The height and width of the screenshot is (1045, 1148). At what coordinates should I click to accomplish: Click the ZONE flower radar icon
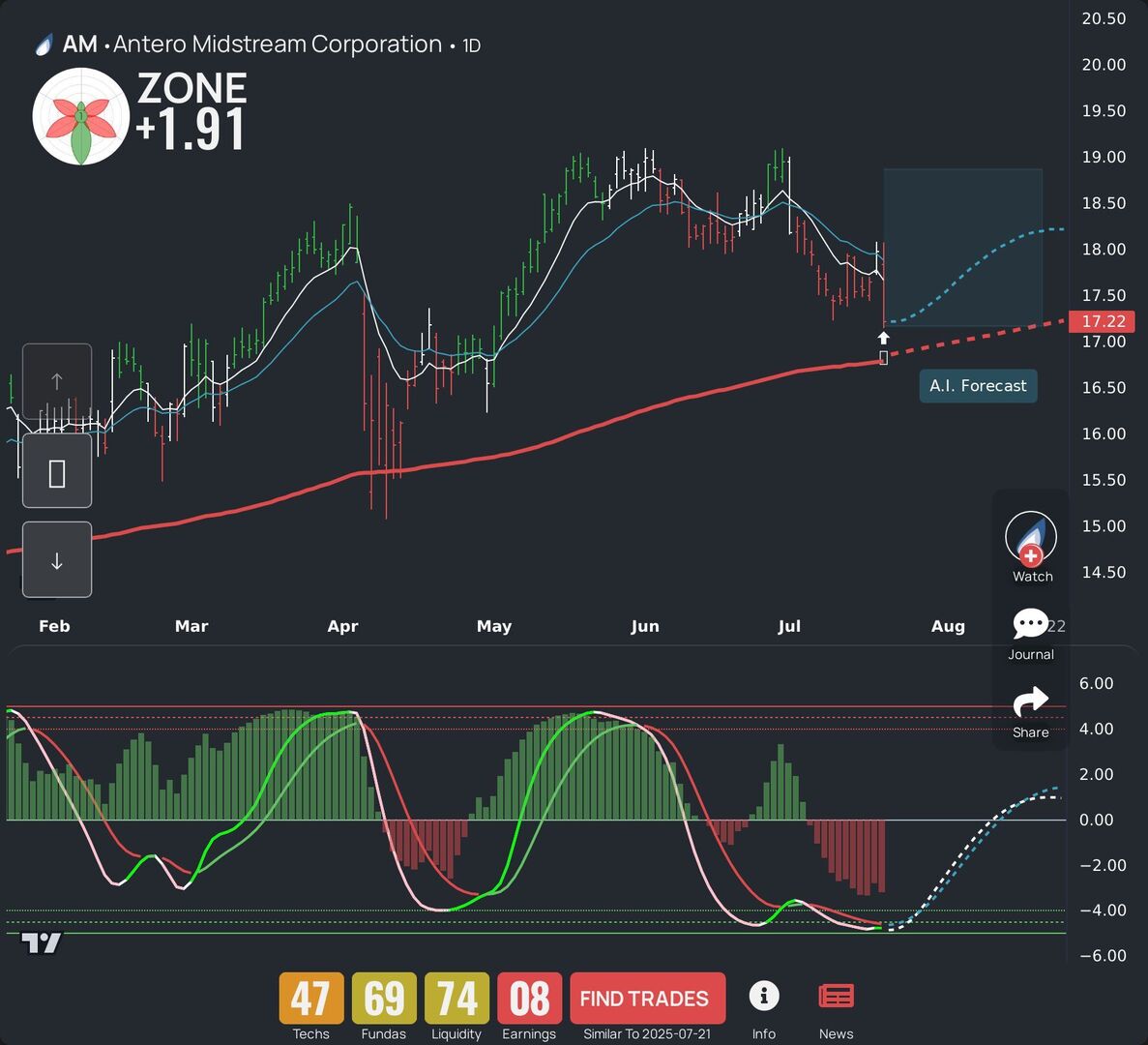coord(80,116)
